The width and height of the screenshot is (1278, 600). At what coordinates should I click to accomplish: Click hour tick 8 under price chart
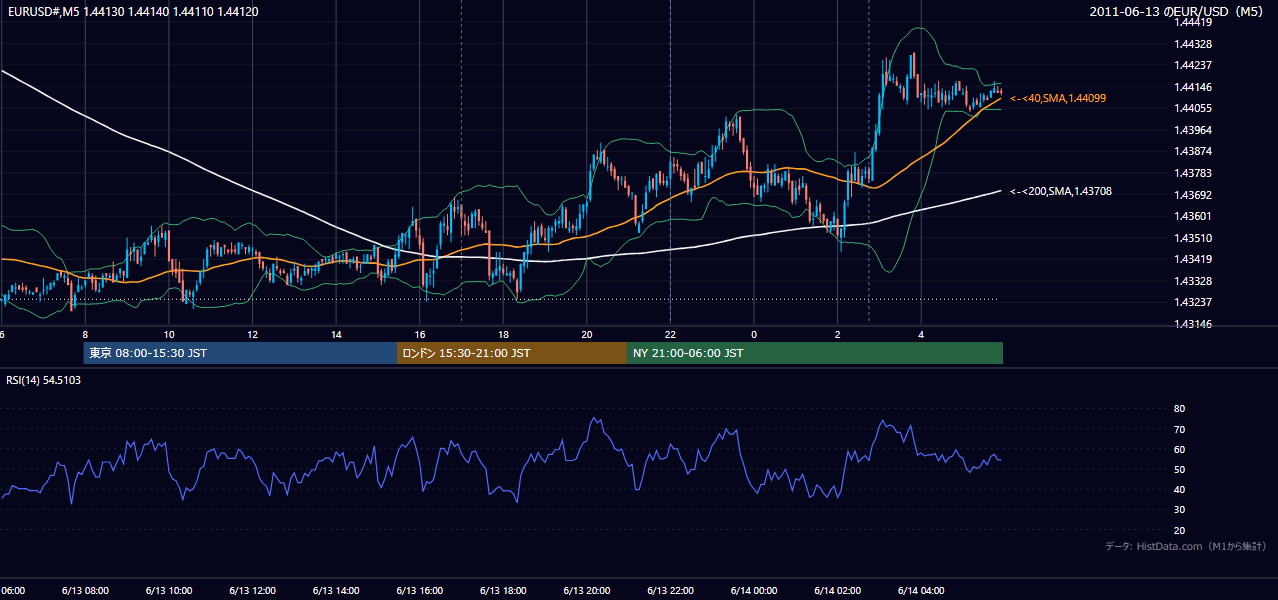pyautogui.click(x=85, y=334)
